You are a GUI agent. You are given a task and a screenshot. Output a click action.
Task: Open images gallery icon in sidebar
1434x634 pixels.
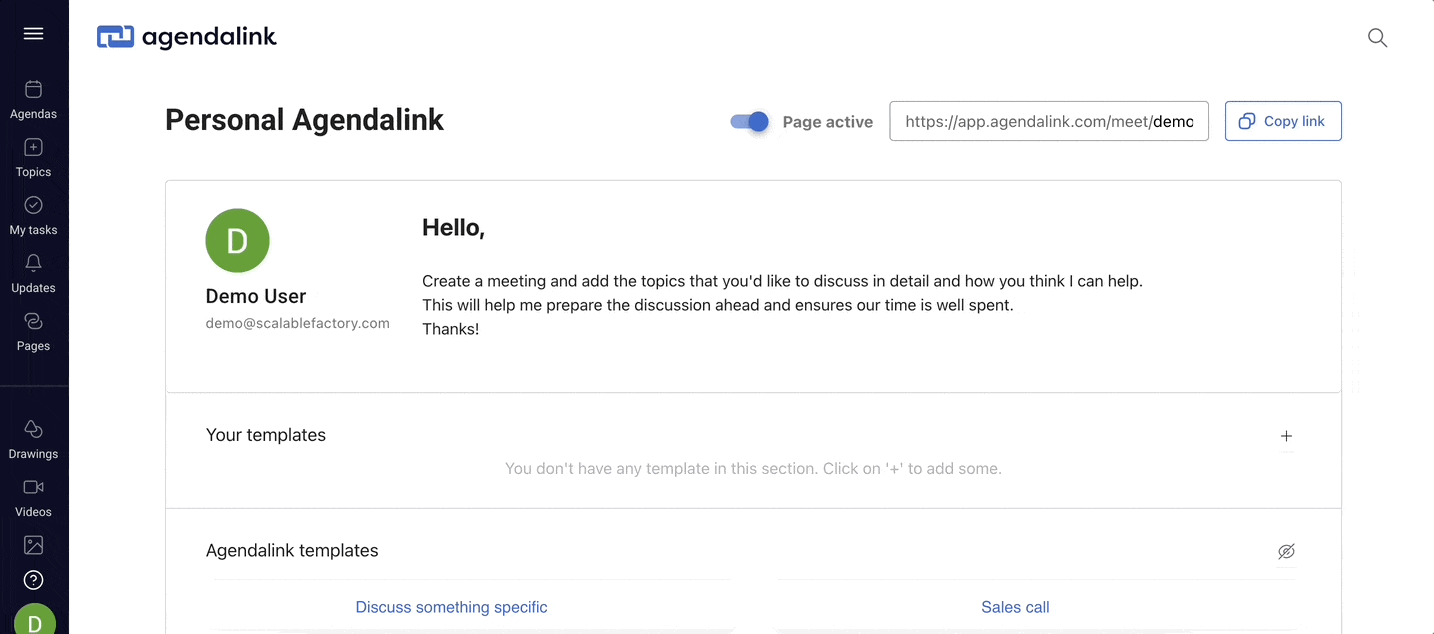coord(33,545)
